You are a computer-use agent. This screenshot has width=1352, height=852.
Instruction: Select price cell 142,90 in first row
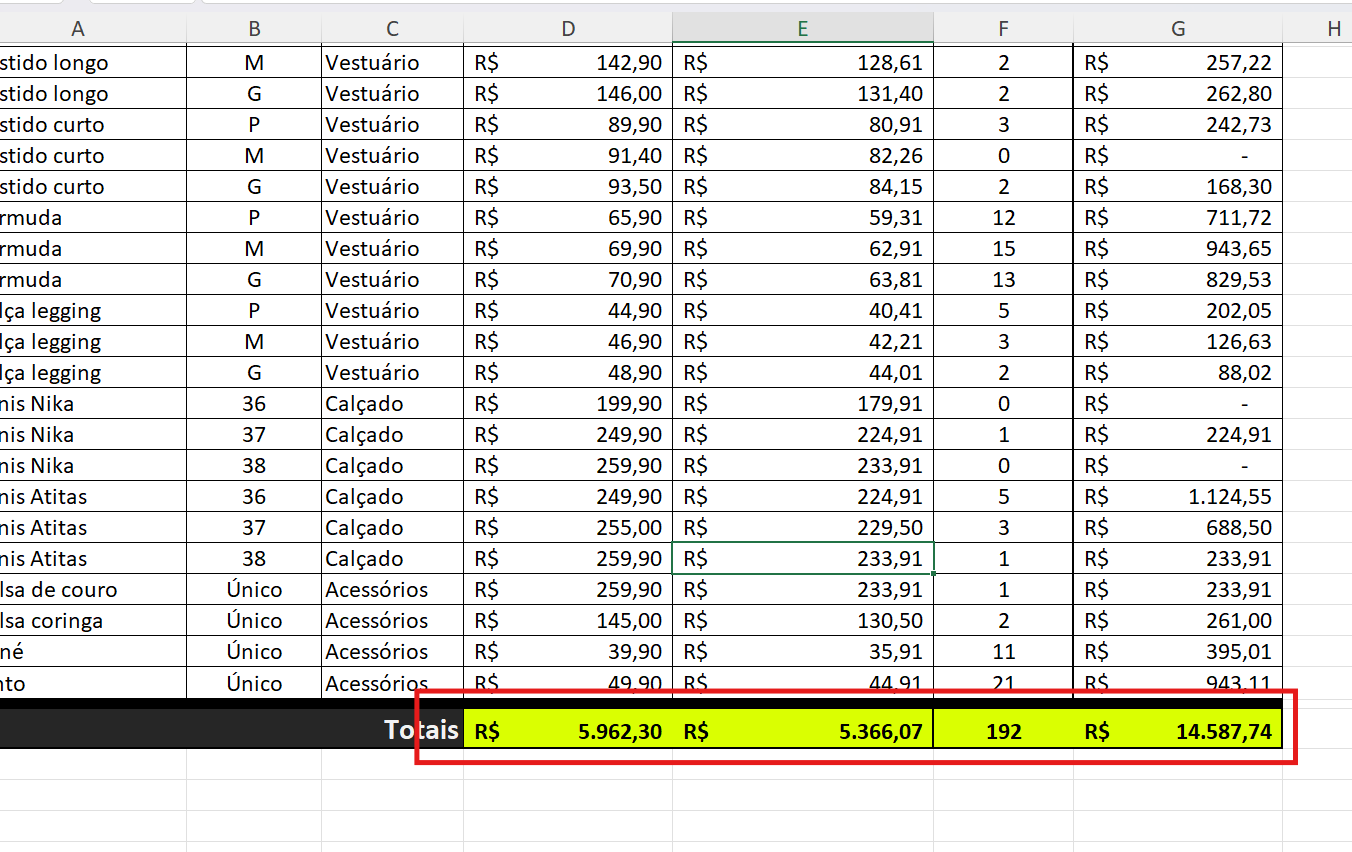568,62
